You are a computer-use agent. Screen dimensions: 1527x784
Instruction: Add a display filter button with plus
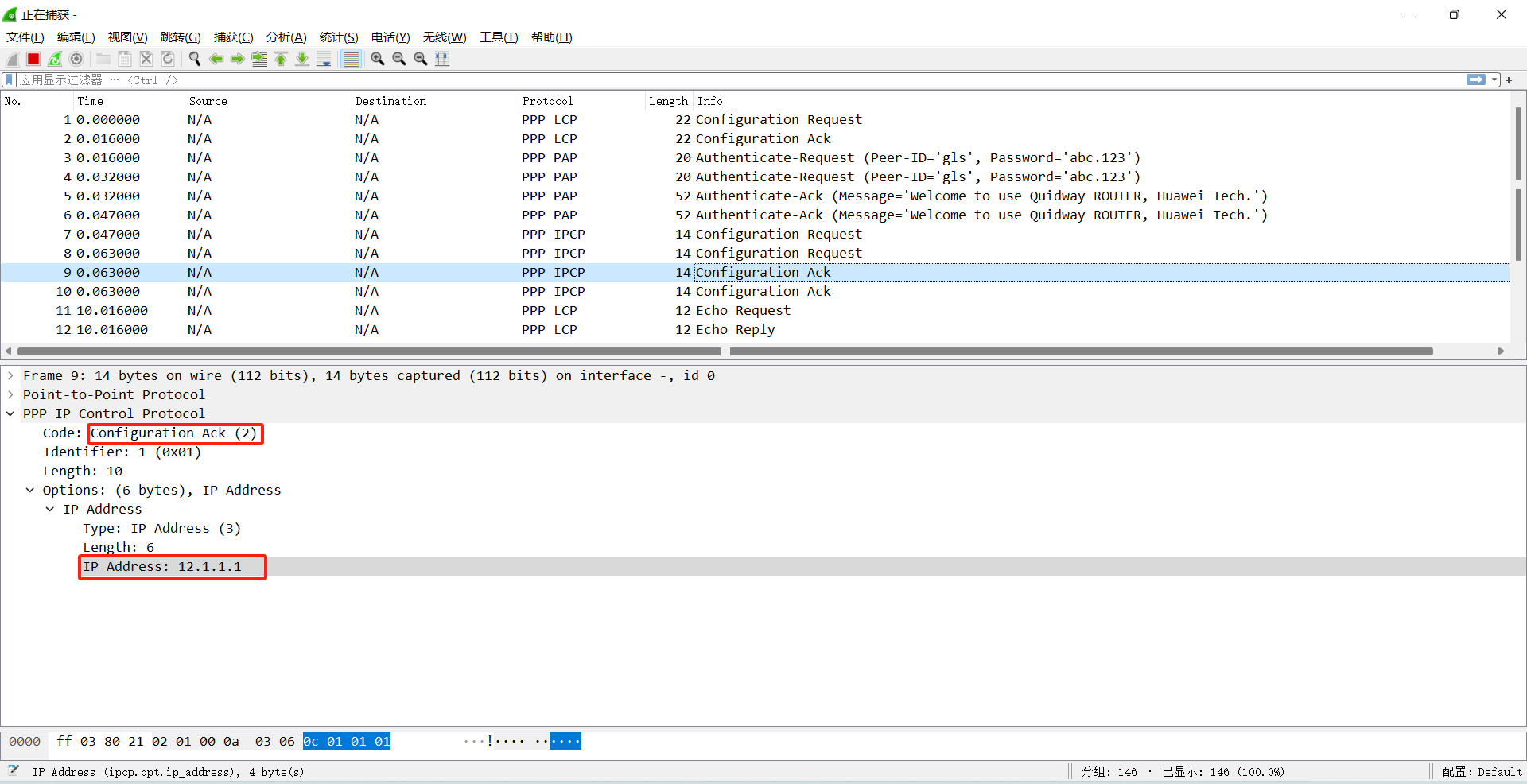(1509, 80)
